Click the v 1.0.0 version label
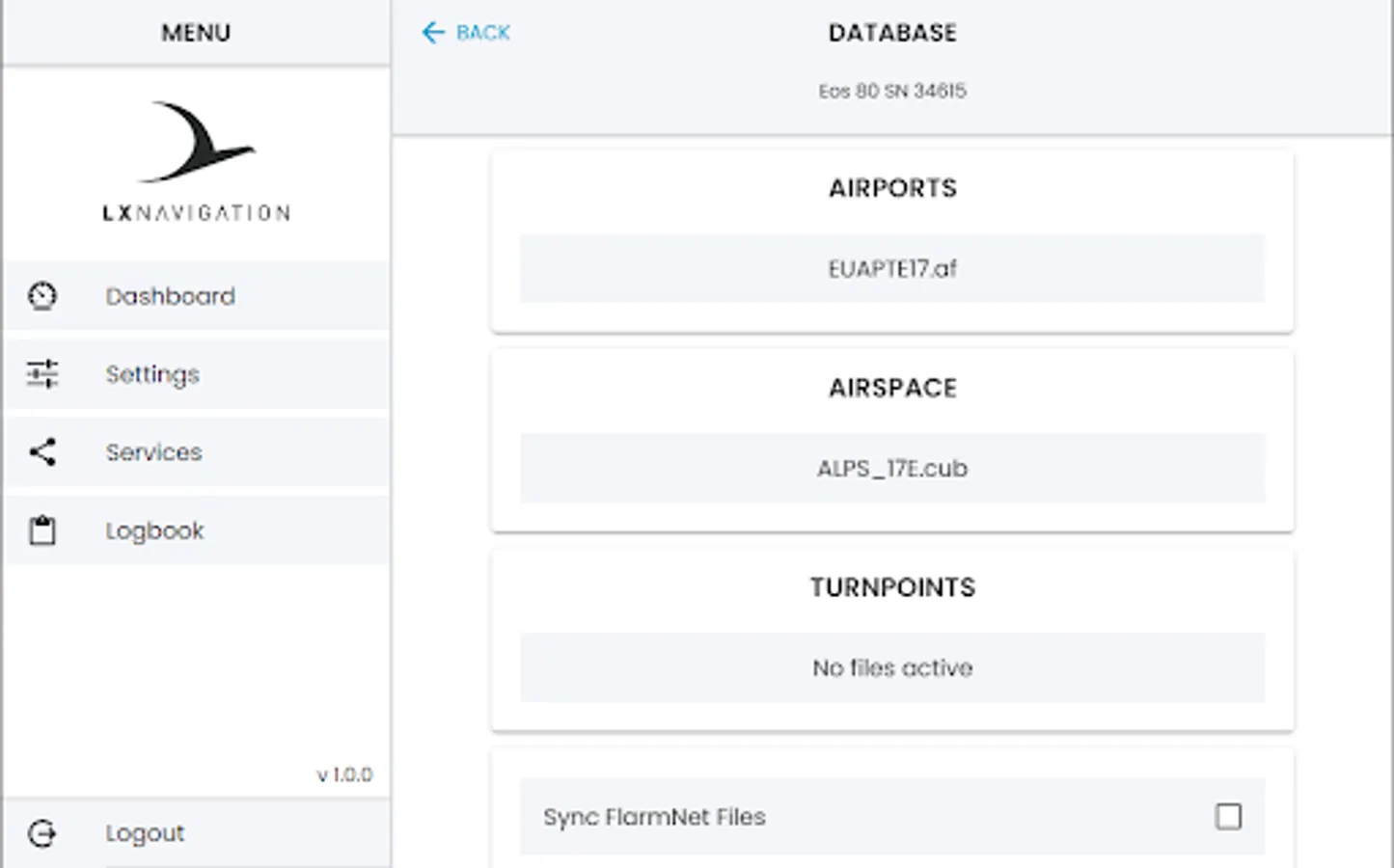 (344, 774)
